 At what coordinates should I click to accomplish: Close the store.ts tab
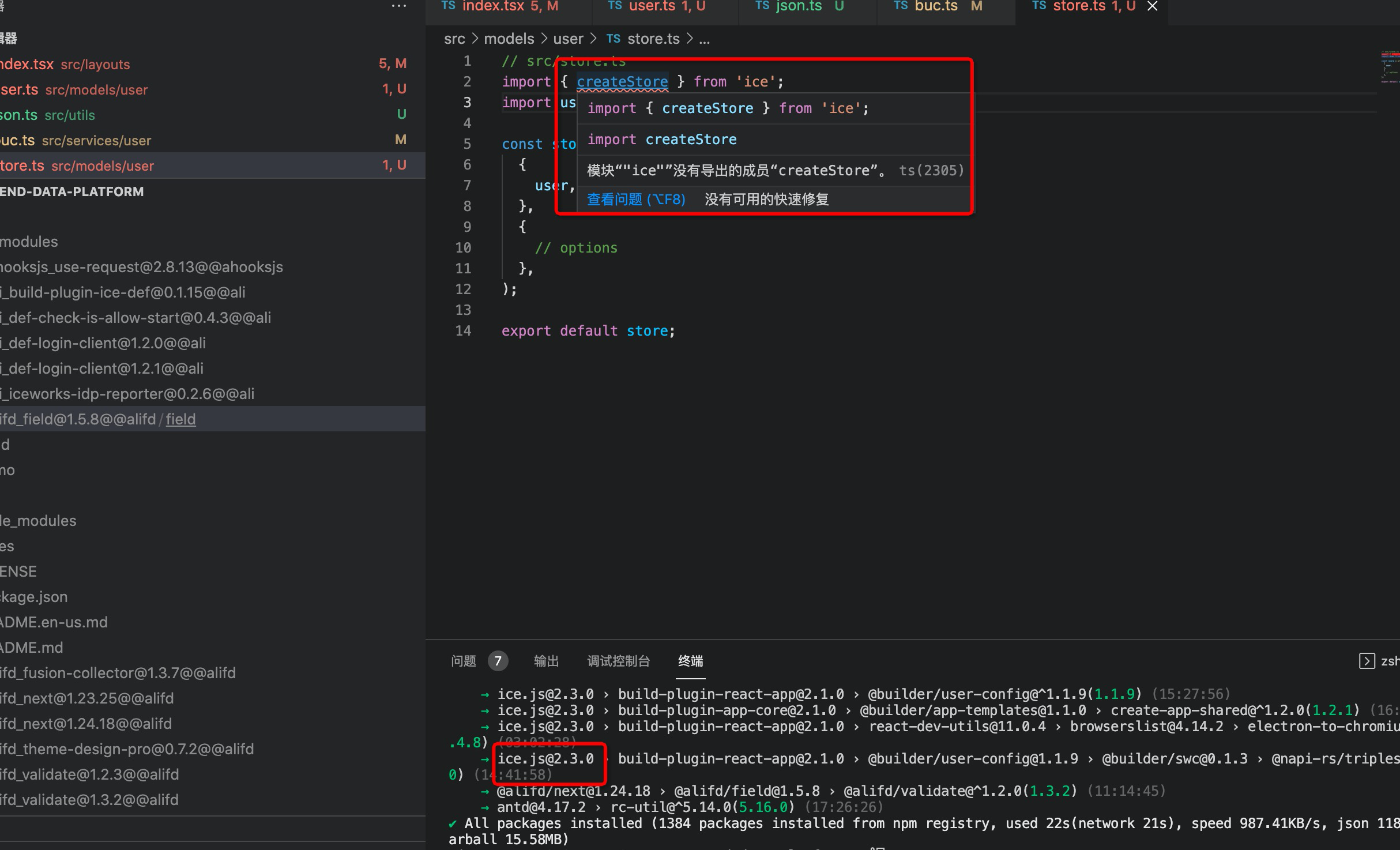[1152, 7]
